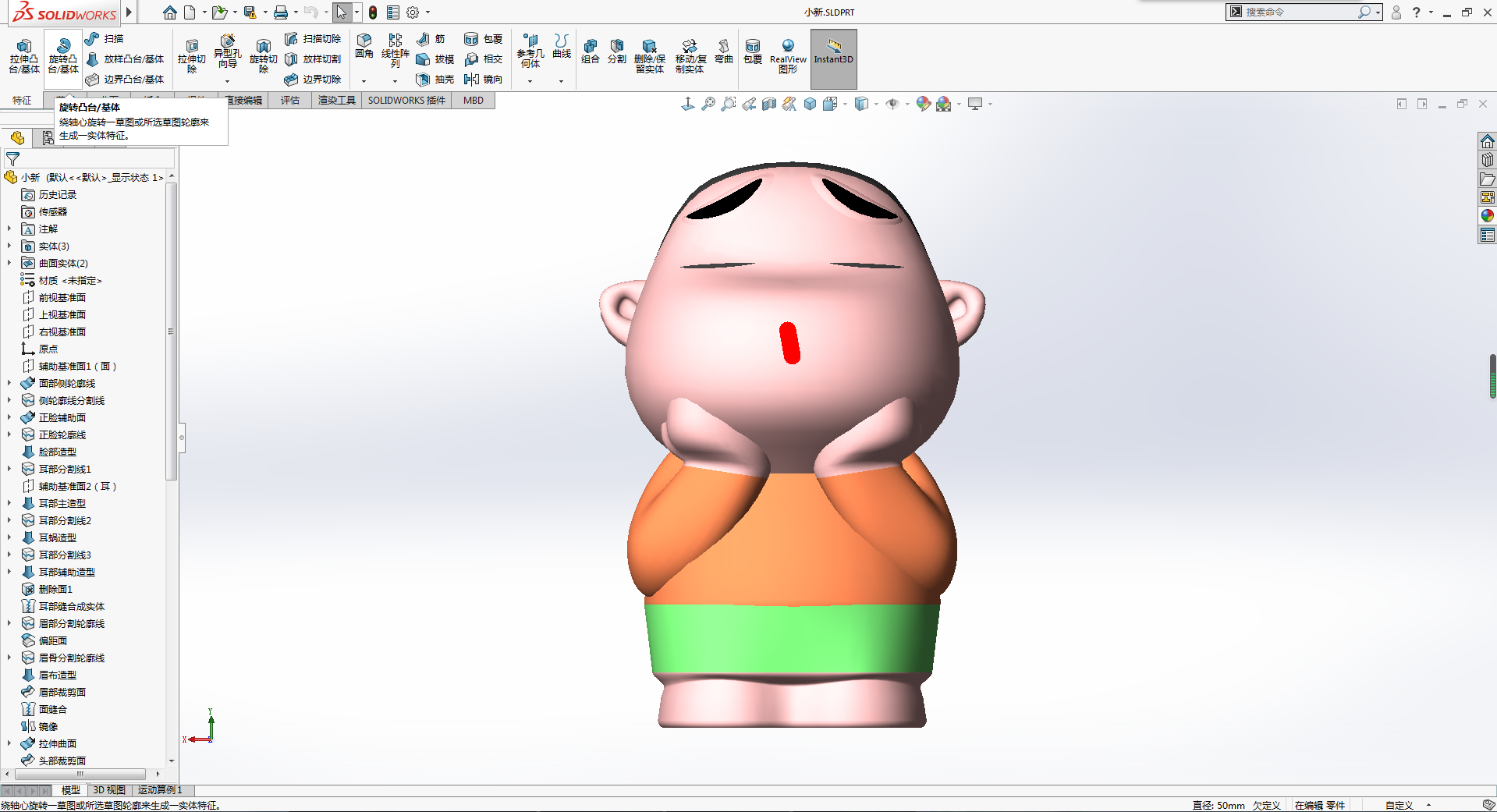The height and width of the screenshot is (812, 1497).
Task: Select the Shell (抽壳) tool
Action: tap(435, 79)
